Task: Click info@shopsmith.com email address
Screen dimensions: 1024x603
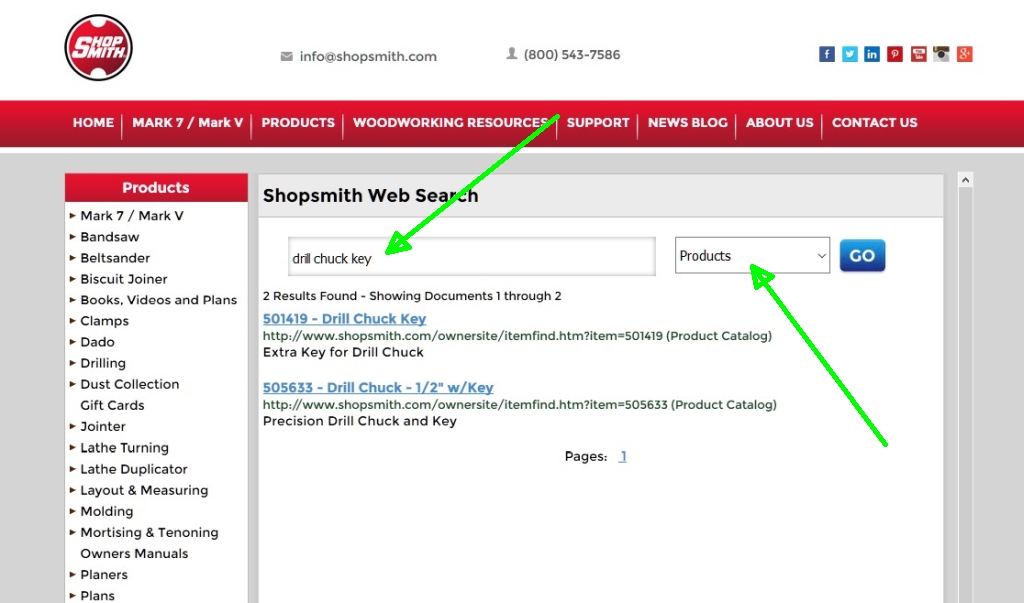Action: [x=368, y=57]
